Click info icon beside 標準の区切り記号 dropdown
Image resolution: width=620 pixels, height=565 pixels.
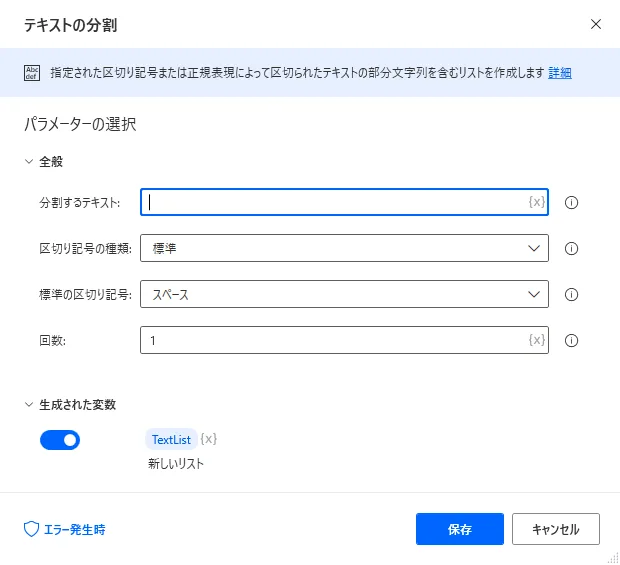point(573,294)
